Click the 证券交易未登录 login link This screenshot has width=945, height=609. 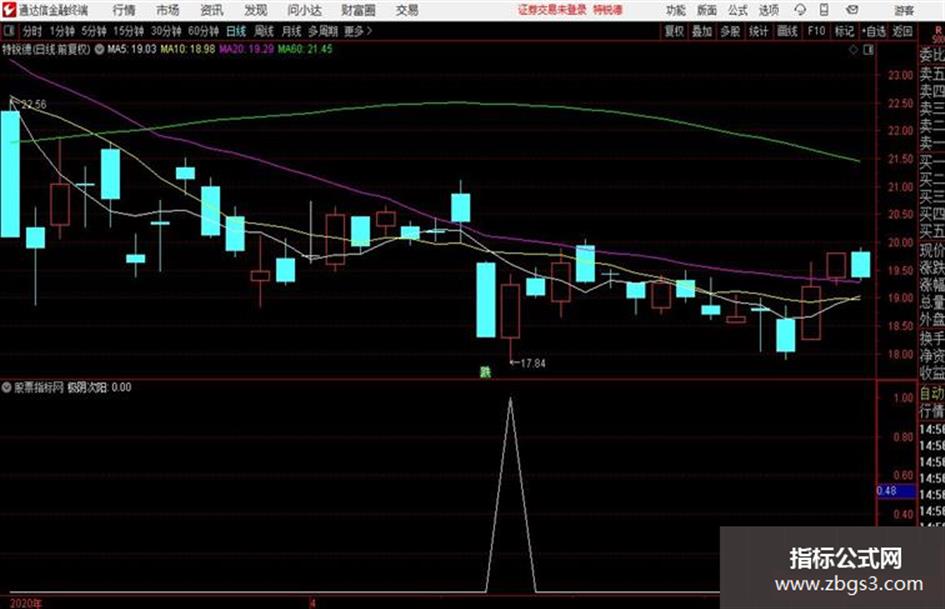552,10
